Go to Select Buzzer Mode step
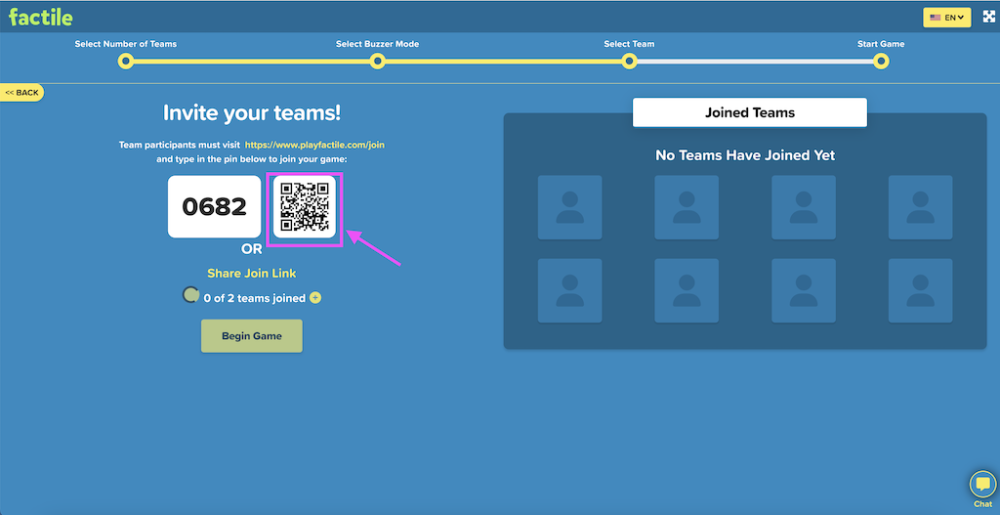Screen dimensions: 1000x515 (x=378, y=61)
